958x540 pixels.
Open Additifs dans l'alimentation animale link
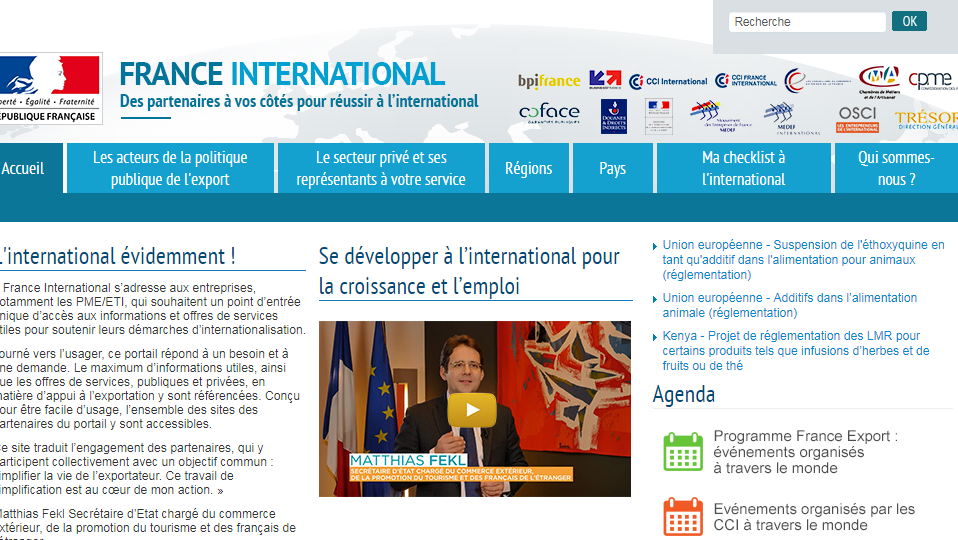[789, 305]
